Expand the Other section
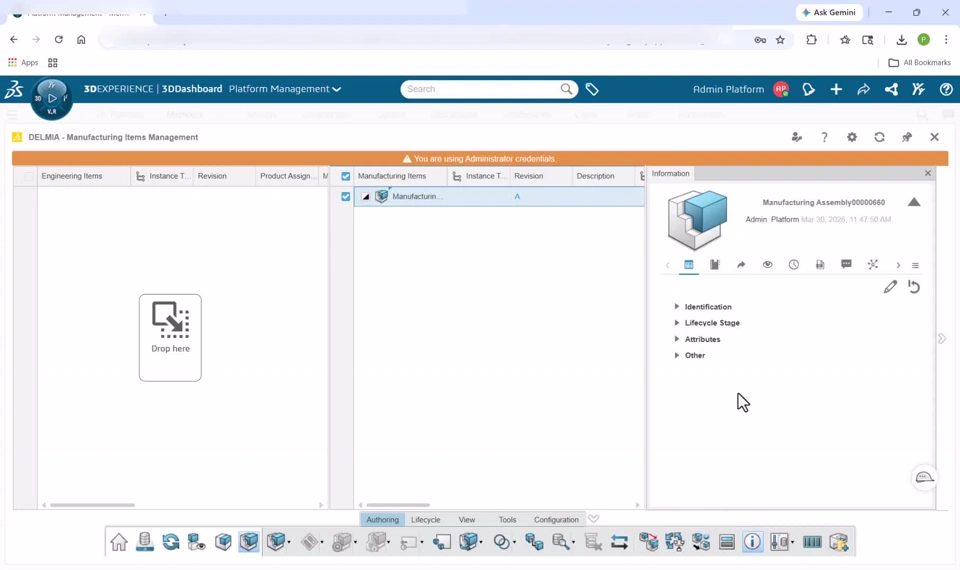This screenshot has height=570, width=960. 677,355
